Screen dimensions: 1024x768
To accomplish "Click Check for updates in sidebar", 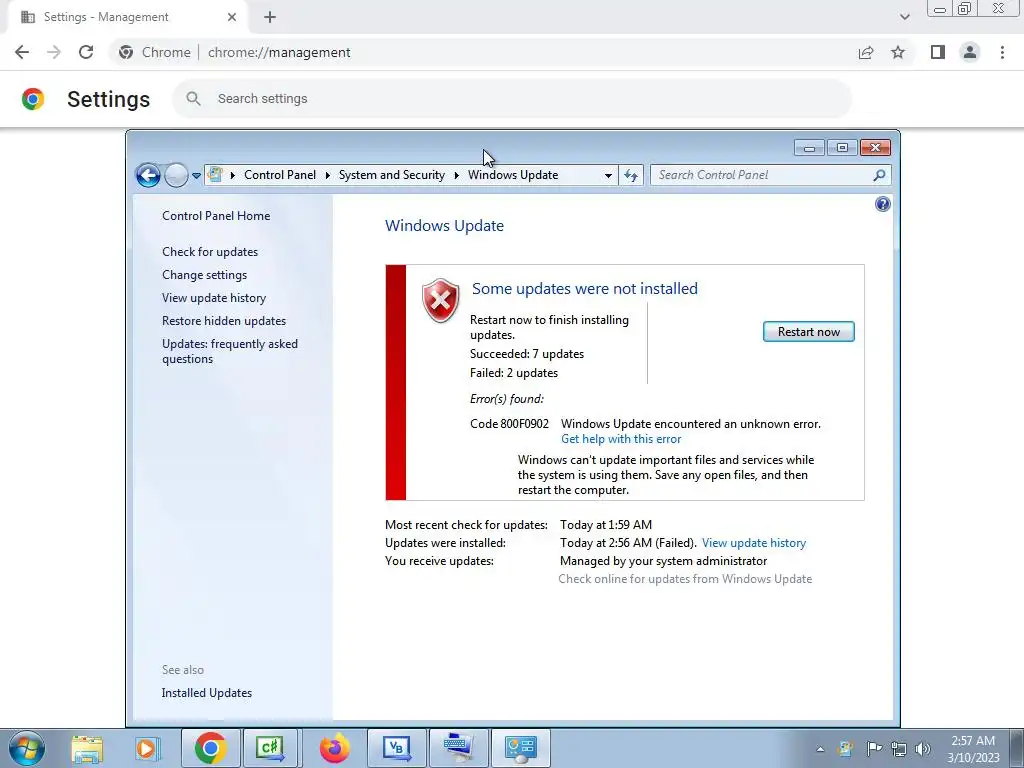I will [x=210, y=251].
